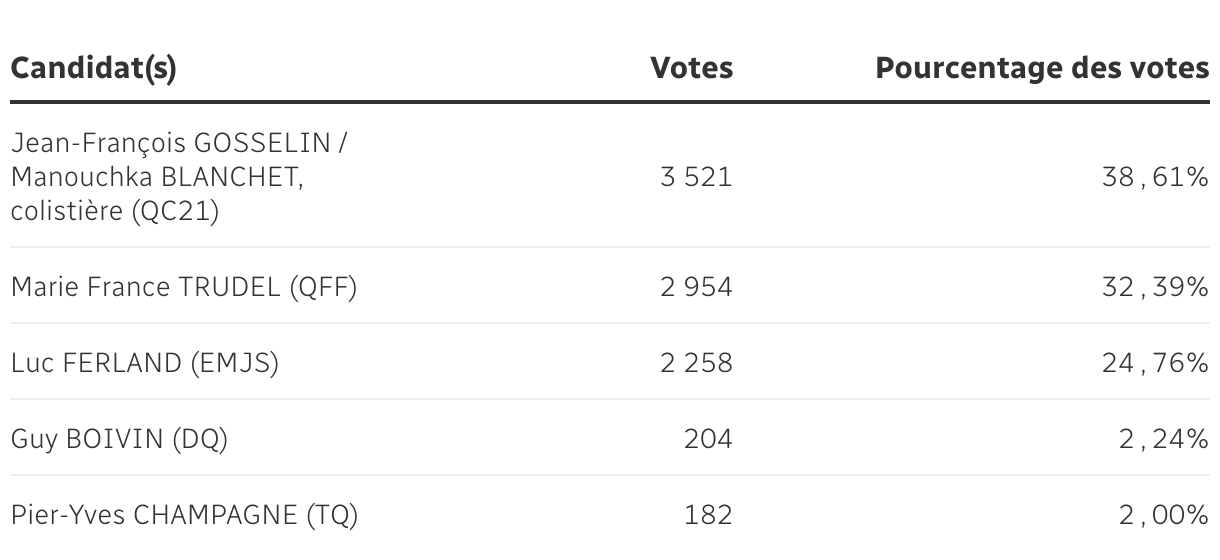Select Pier-Yves CHAMPAGNE (TQ) entry
Viewport: 1220px width, 560px height.
[184, 515]
